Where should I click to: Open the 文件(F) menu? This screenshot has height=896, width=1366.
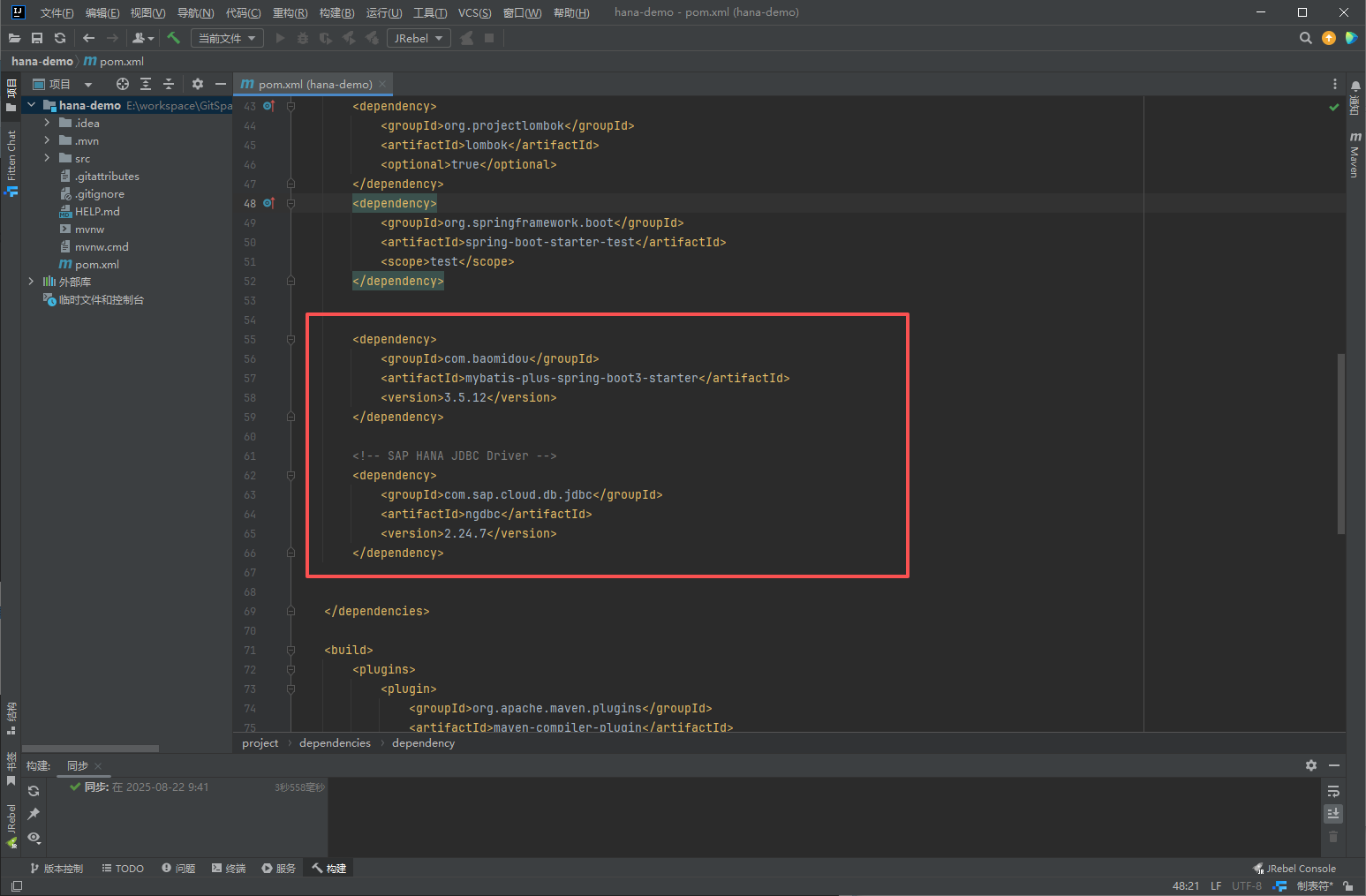[57, 12]
